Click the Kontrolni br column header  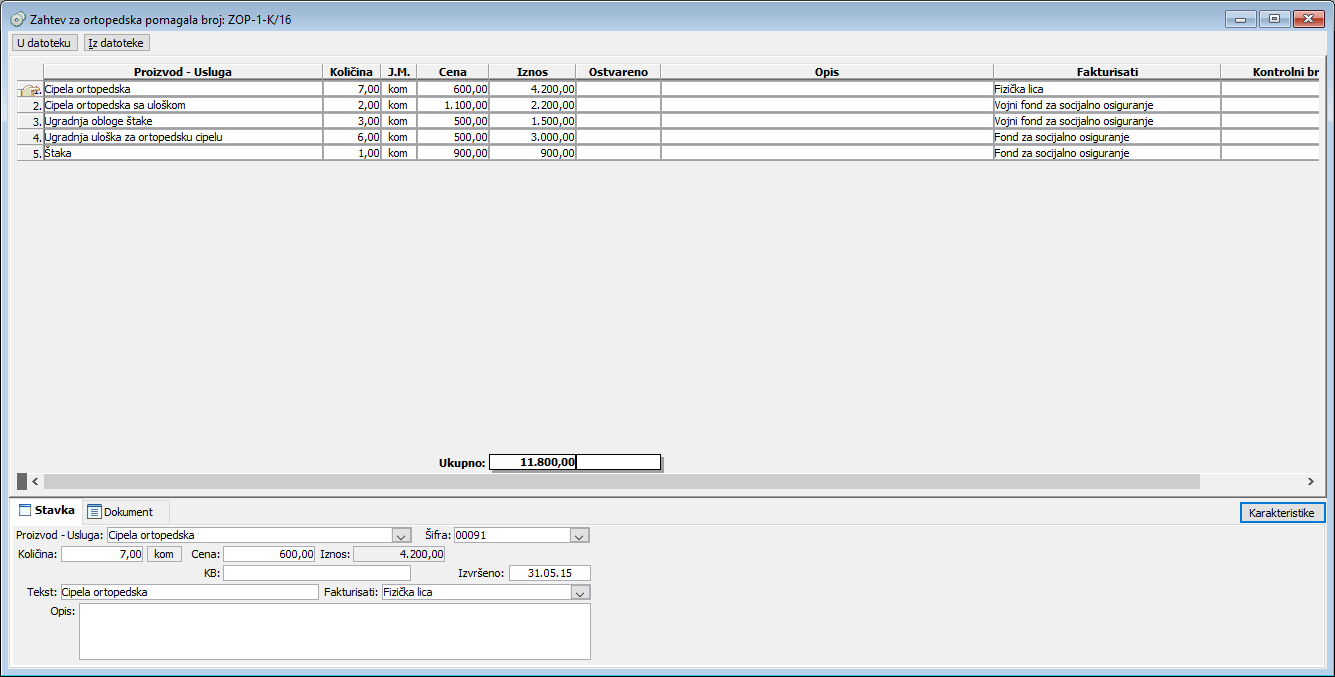click(1270, 72)
